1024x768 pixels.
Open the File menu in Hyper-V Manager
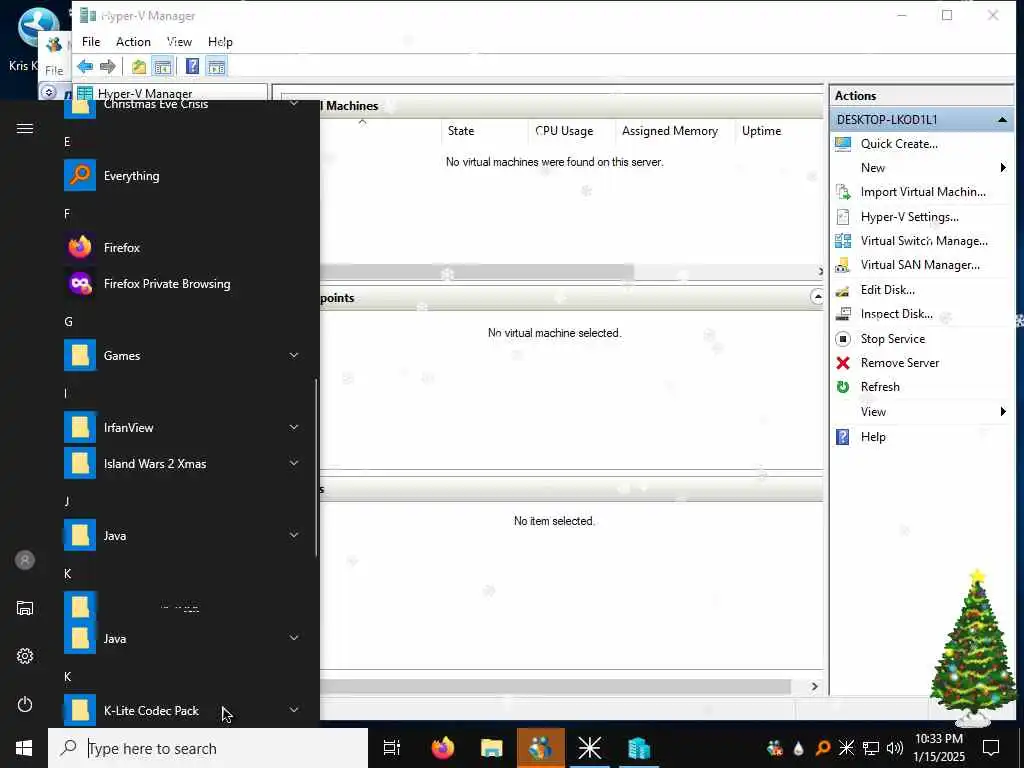[91, 42]
